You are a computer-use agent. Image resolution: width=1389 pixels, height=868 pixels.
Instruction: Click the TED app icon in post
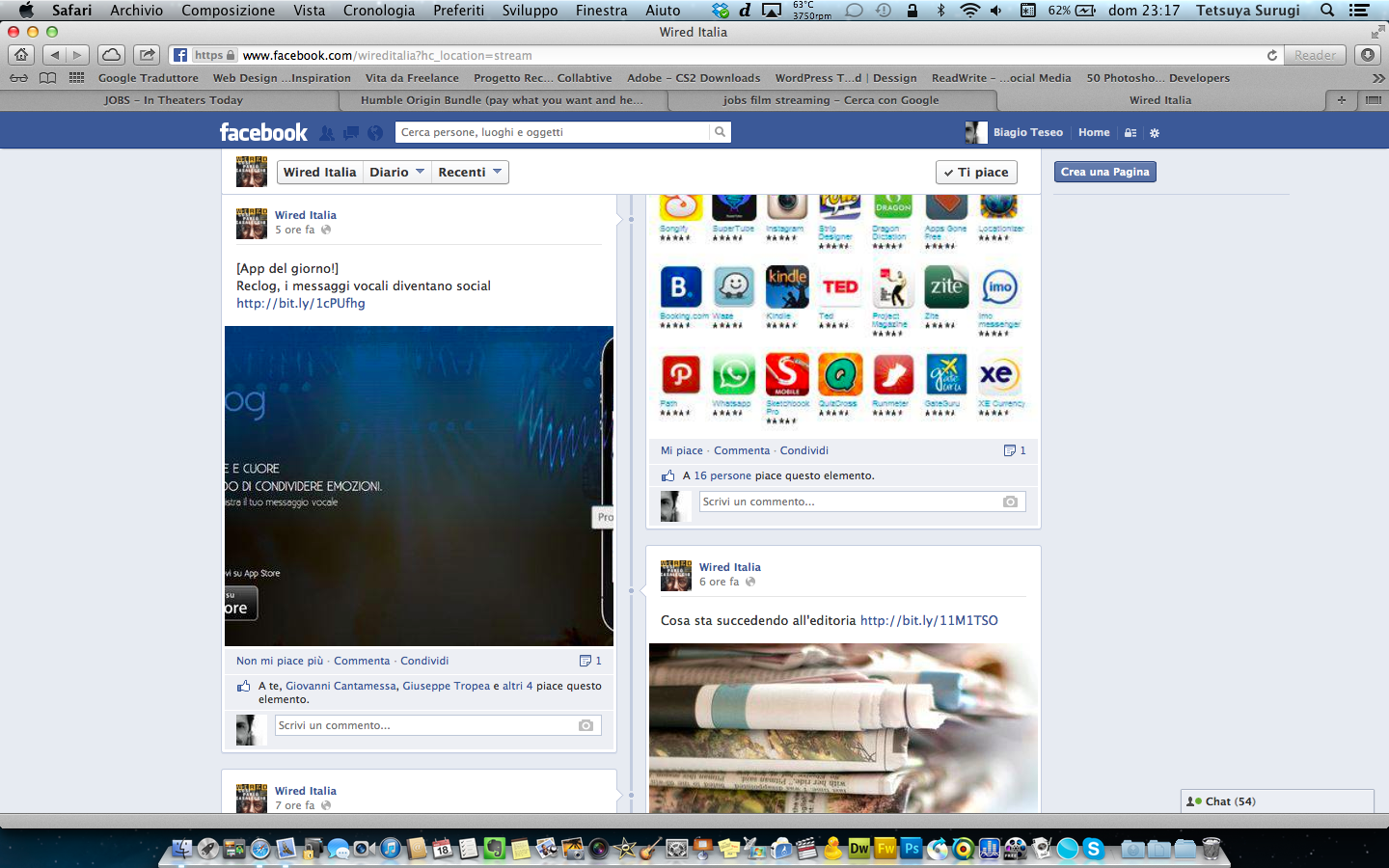[840, 286]
